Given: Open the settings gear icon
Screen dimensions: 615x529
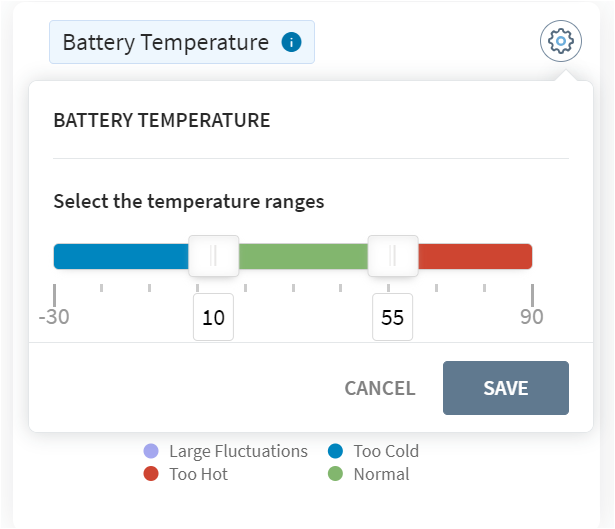Looking at the screenshot, I should click(x=560, y=42).
